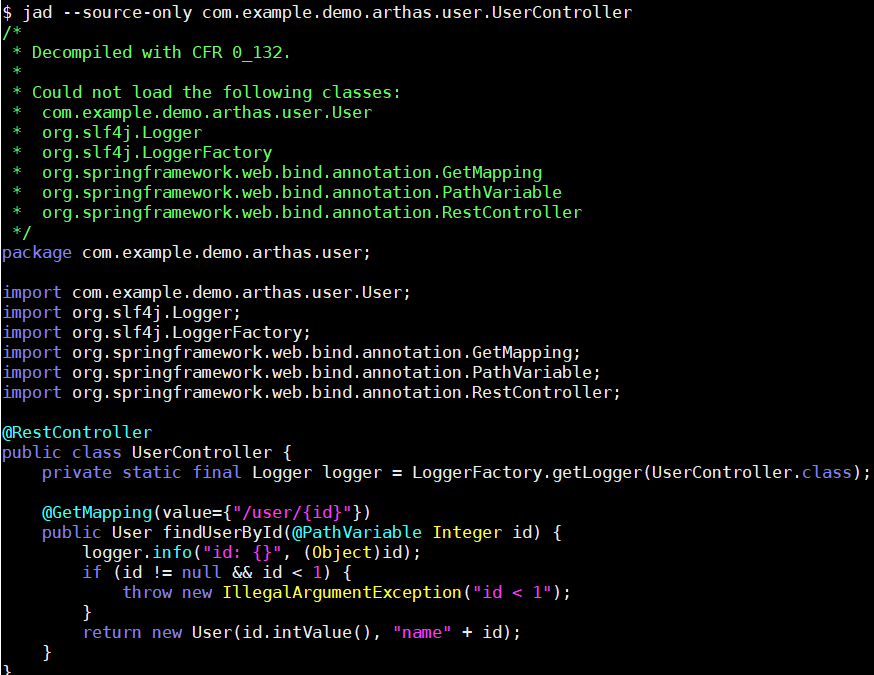This screenshot has height=675, width=874.
Task: Select the comment line 'org.slf4j.LoggerFactory'
Action: pos(157,153)
